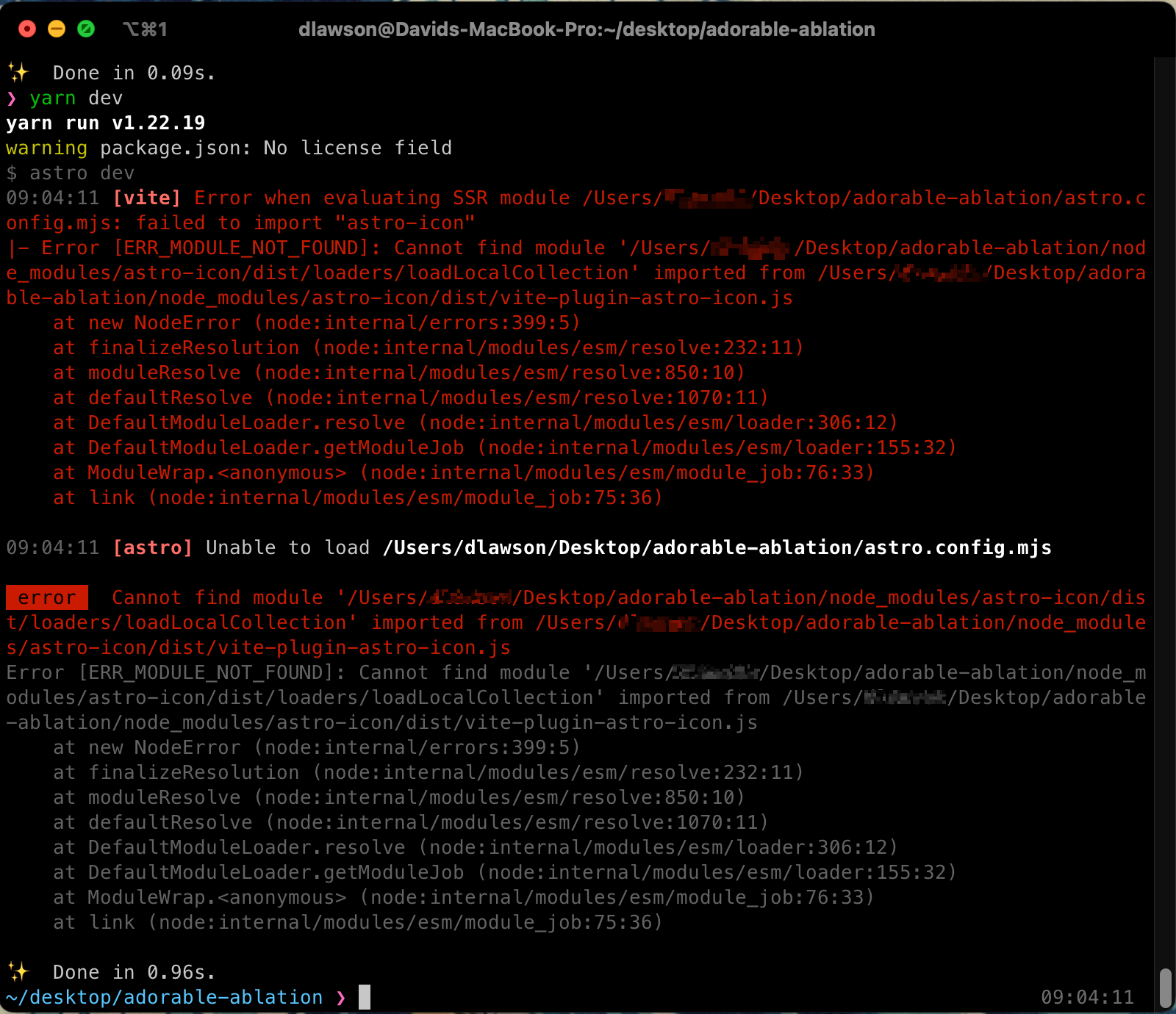Image resolution: width=1176 pixels, height=1014 pixels.
Task: Click the yellow minimize traffic-light button
Action: pyautogui.click(x=57, y=28)
